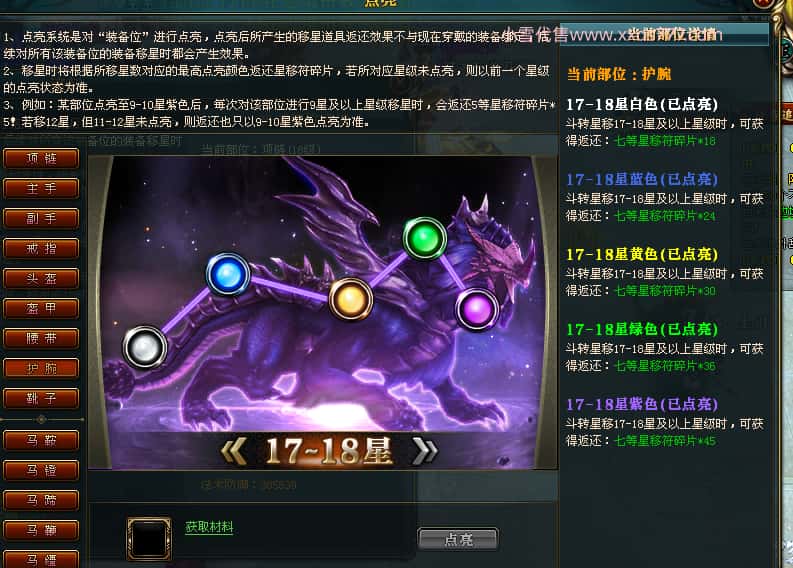Select the blue star orb

228,275
